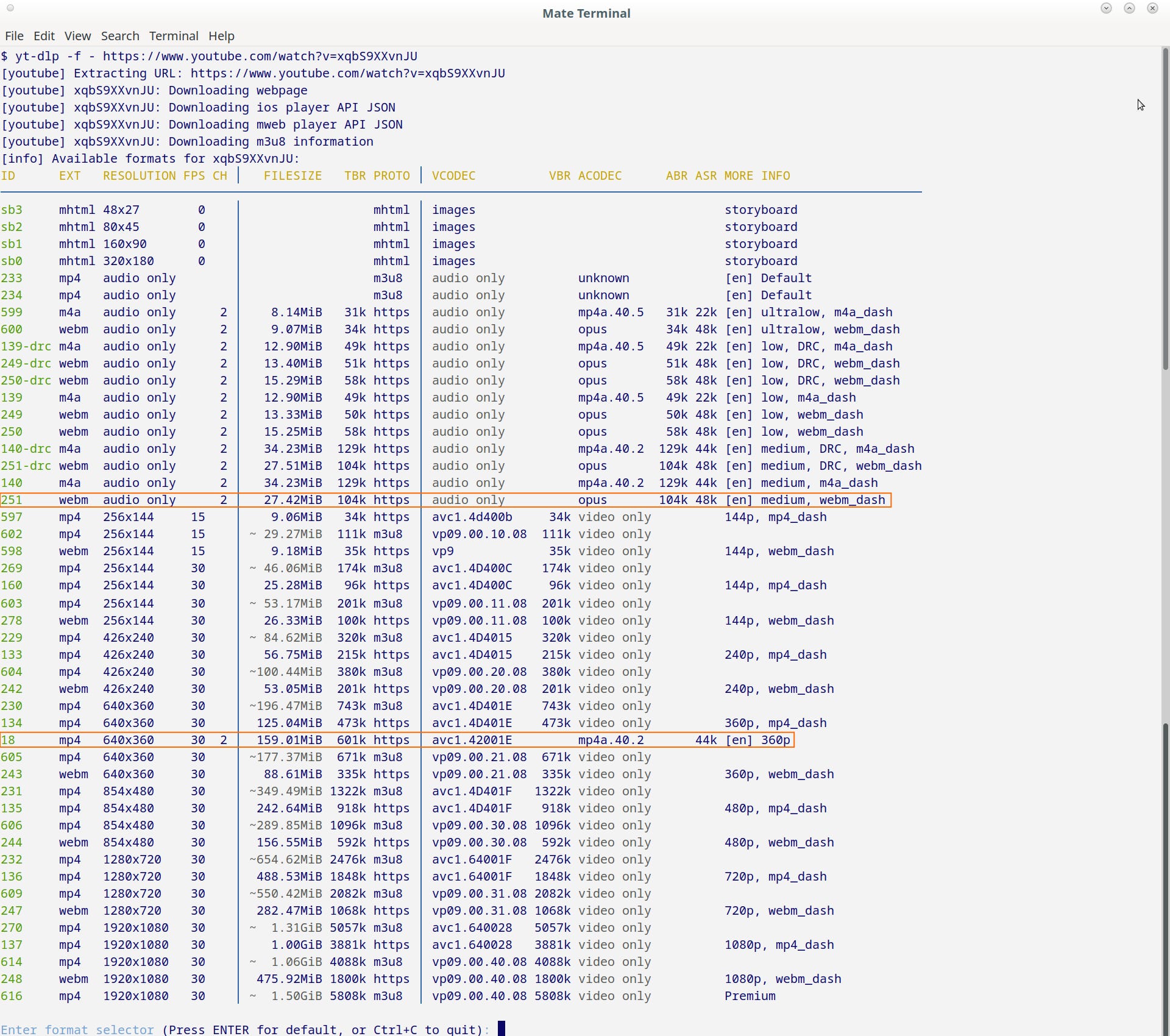Click format ID 248
The image size is (1170, 1036).
12,979
